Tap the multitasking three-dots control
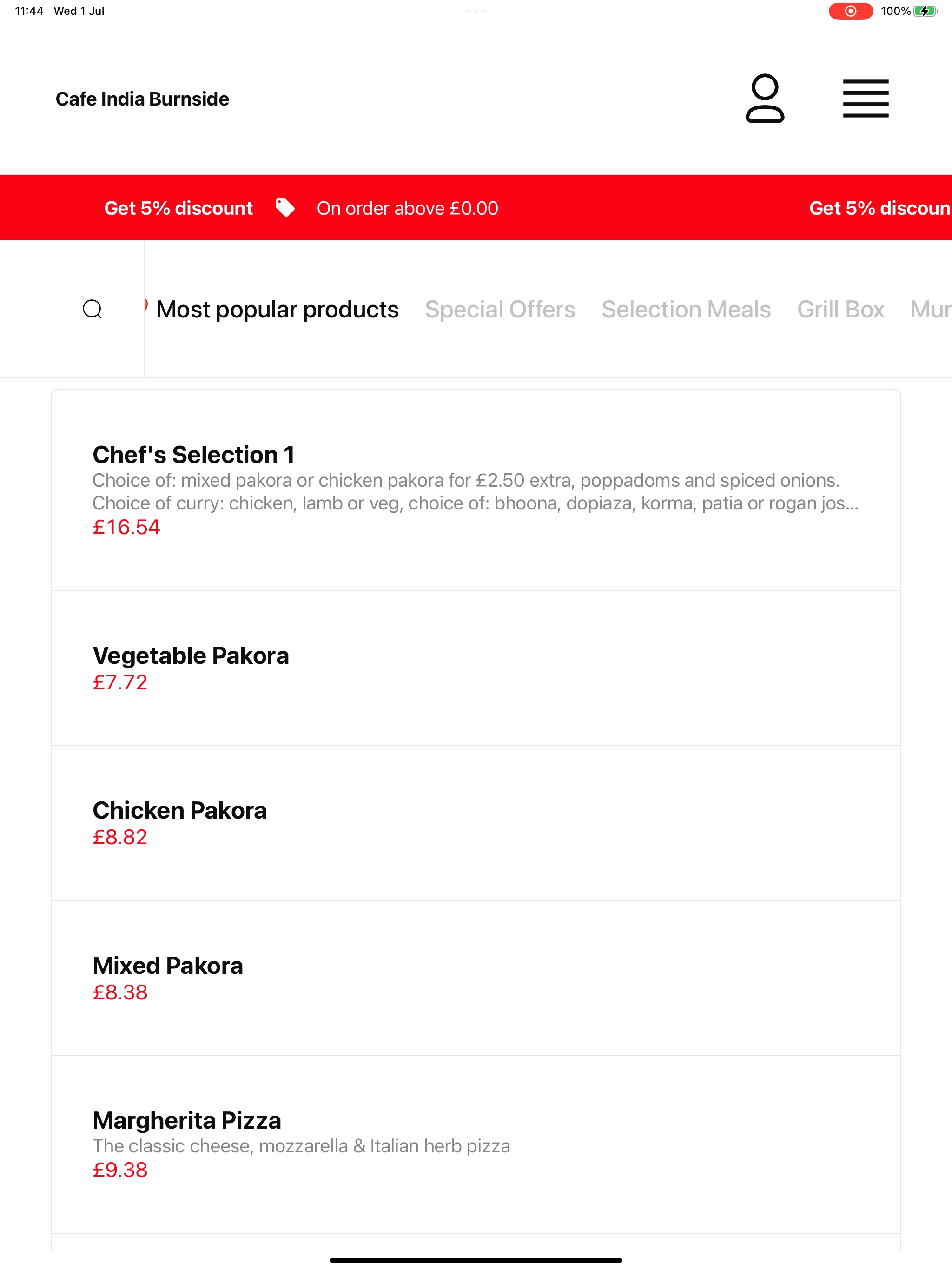Image resolution: width=952 pixels, height=1270 pixels. pyautogui.click(x=476, y=11)
